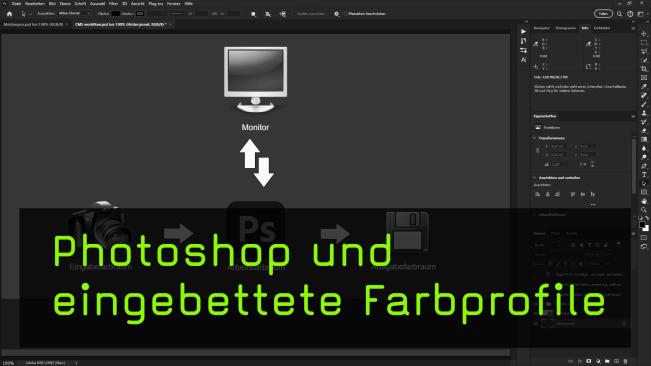This screenshot has height=366, width=651.
Task: Click the foreground color swatch
Action: click(x=642, y=224)
